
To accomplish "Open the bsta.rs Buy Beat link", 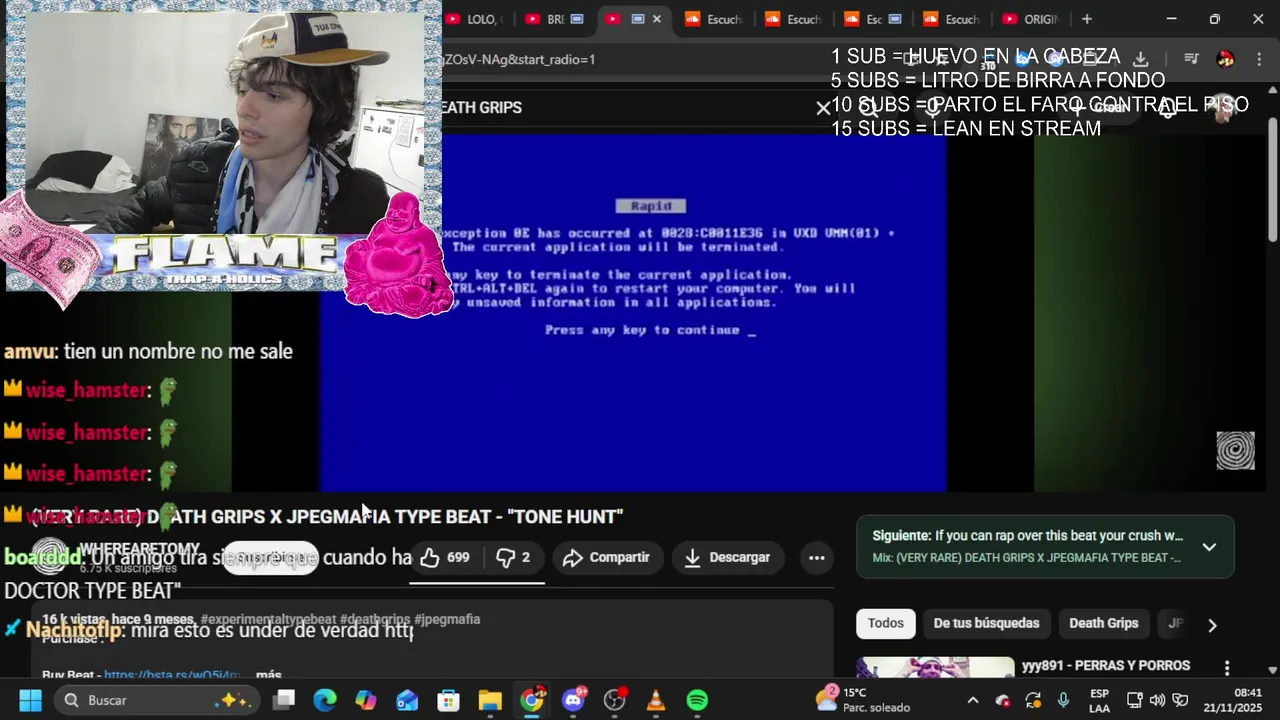I will click(171, 675).
